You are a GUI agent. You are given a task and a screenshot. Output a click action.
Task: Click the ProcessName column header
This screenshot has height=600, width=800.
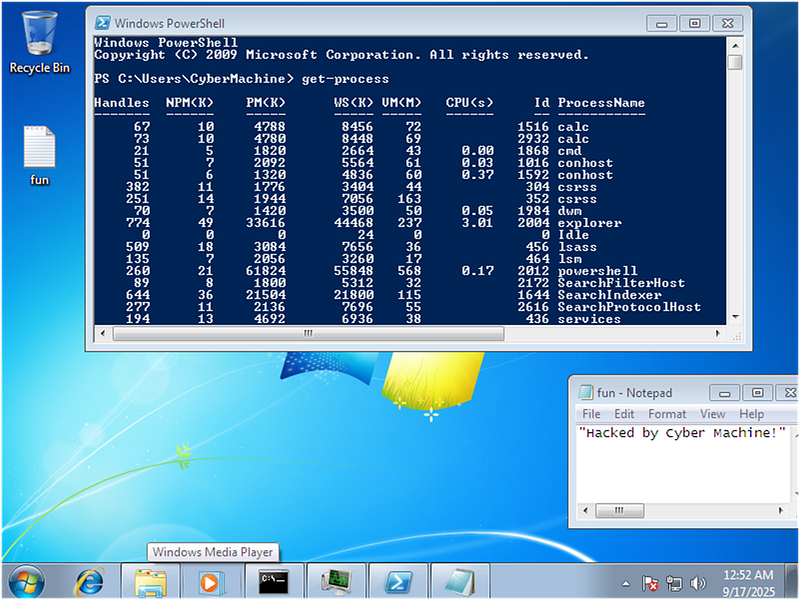[601, 103]
